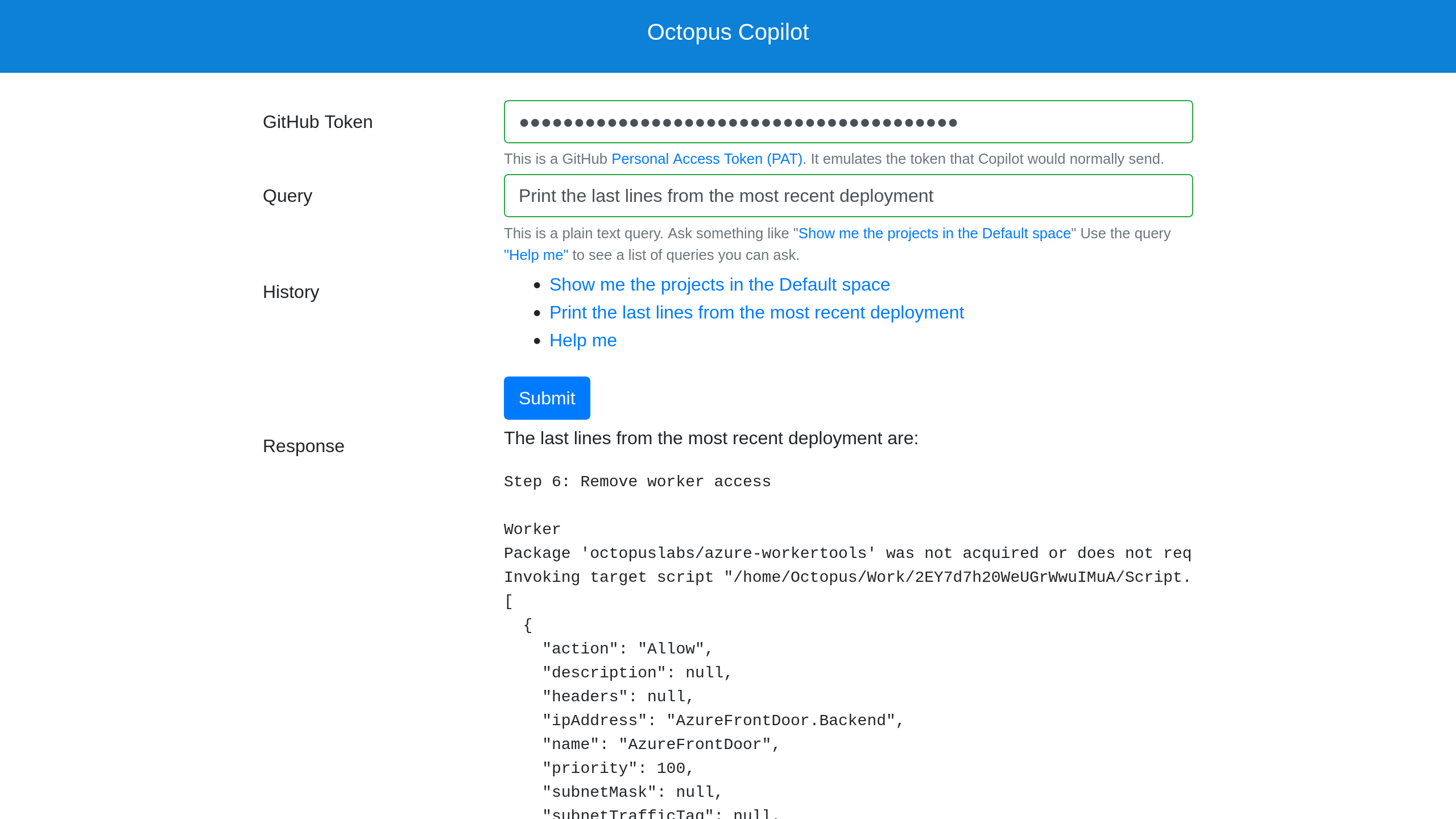The height and width of the screenshot is (819, 1456).
Task: Click the GitHub Token password field
Action: click(x=848, y=122)
